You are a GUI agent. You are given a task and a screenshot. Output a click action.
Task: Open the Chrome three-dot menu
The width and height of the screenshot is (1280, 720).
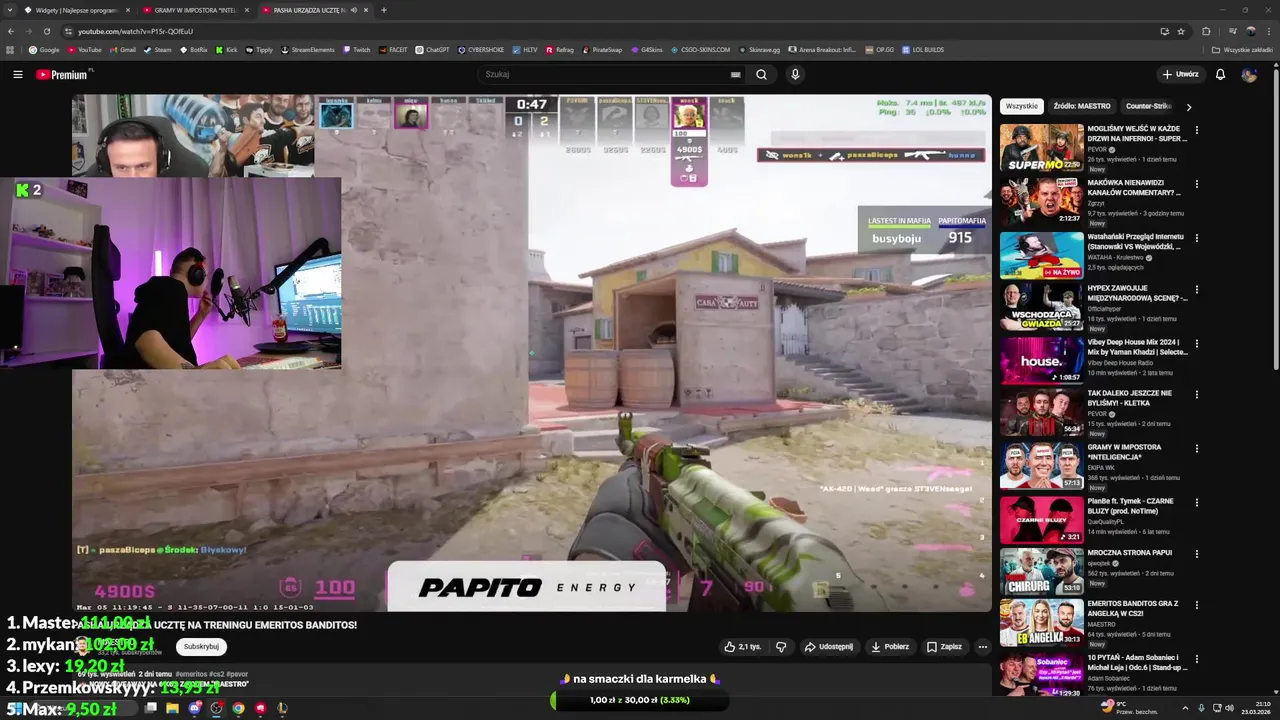tap(1269, 31)
